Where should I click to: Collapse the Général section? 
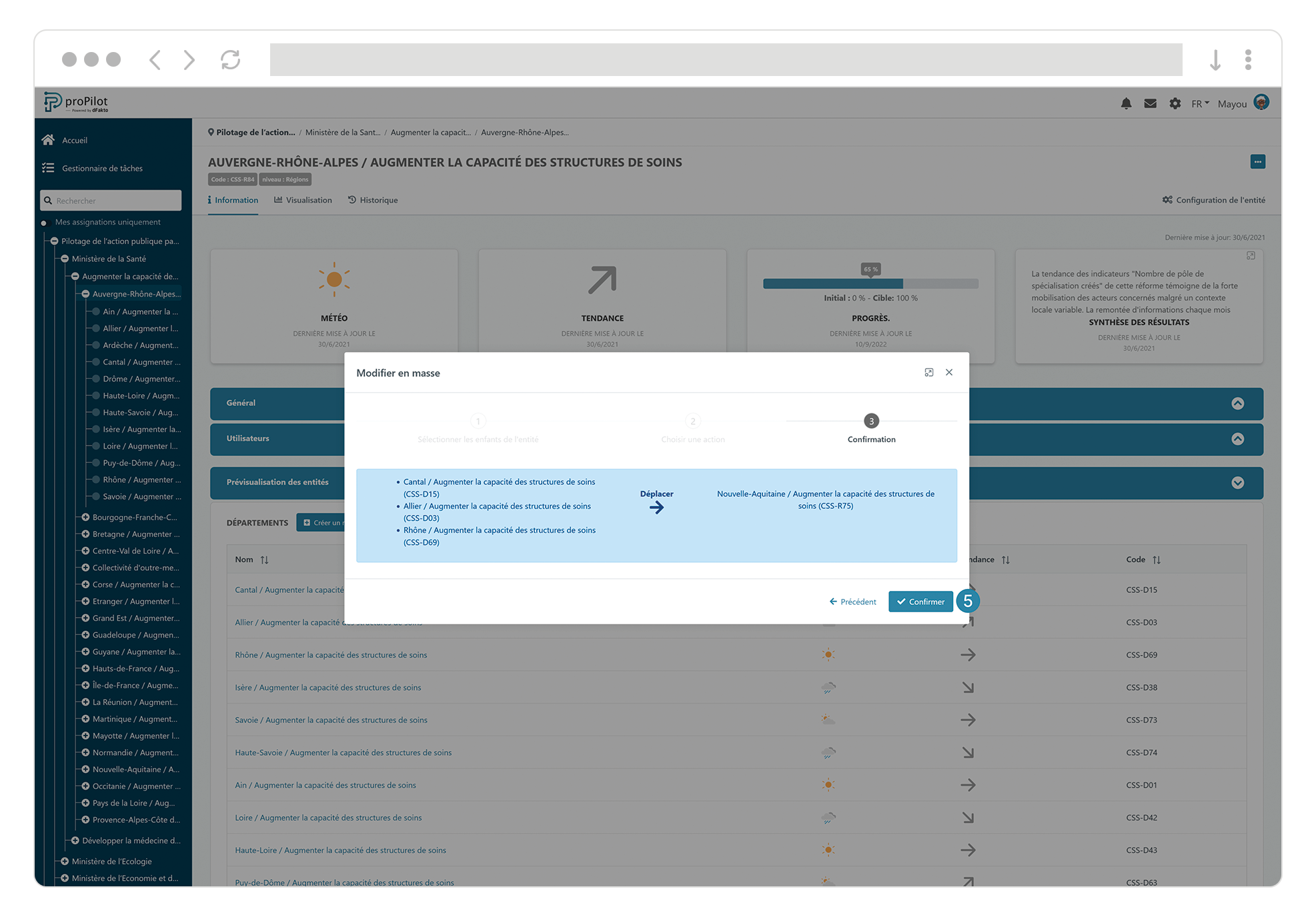click(1238, 403)
